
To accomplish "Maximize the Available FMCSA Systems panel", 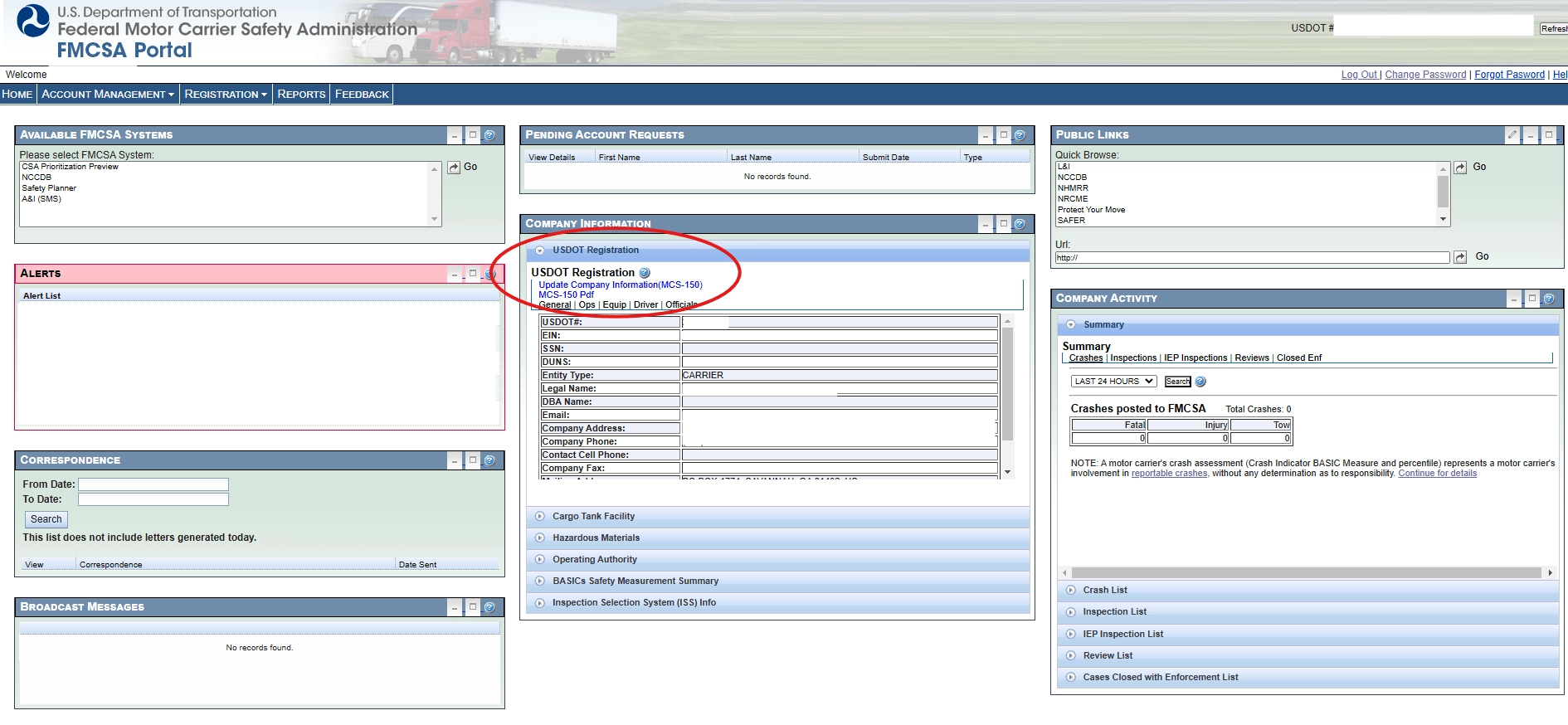I will (472, 134).
